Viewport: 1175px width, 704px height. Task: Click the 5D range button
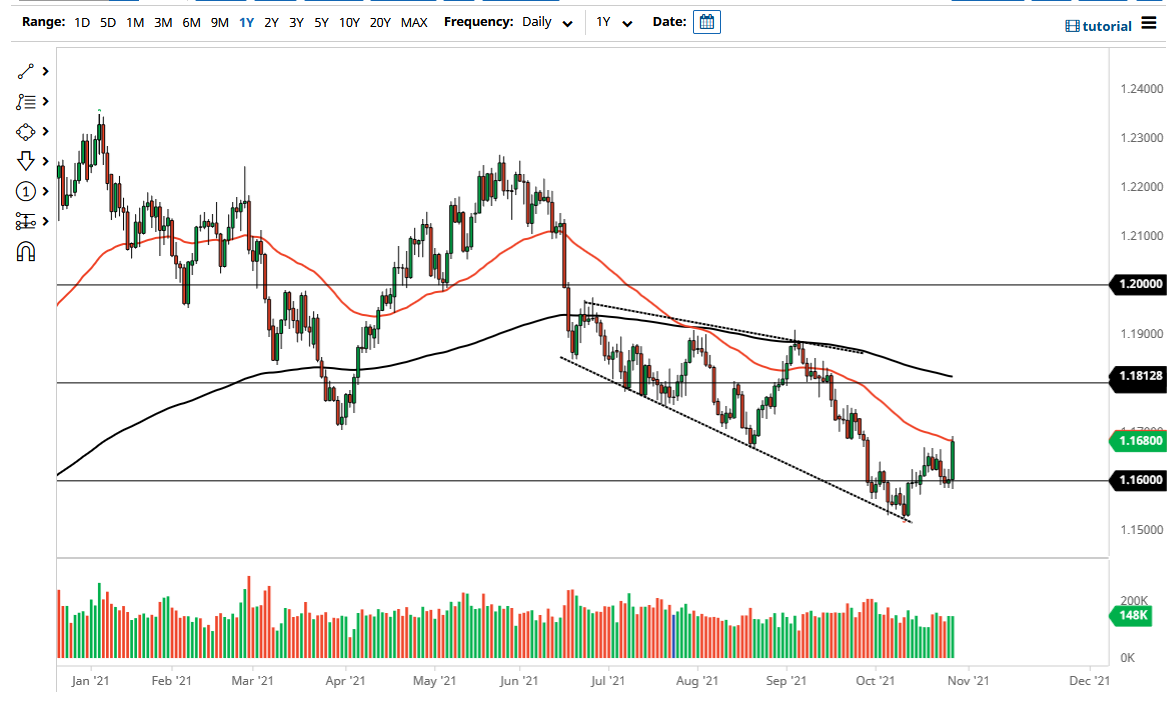pos(107,21)
